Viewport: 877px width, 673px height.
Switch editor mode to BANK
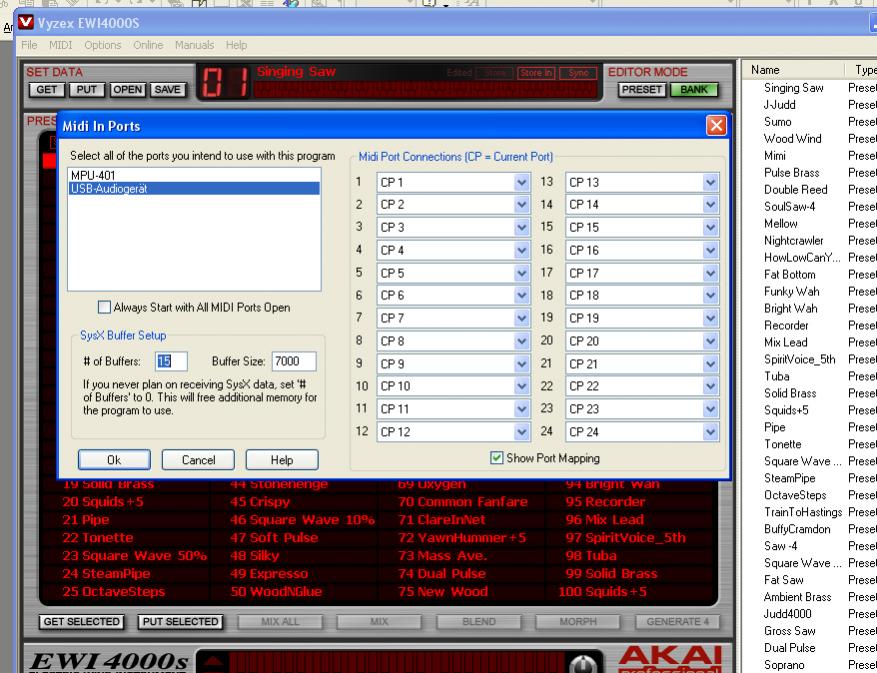pyautogui.click(x=694, y=90)
